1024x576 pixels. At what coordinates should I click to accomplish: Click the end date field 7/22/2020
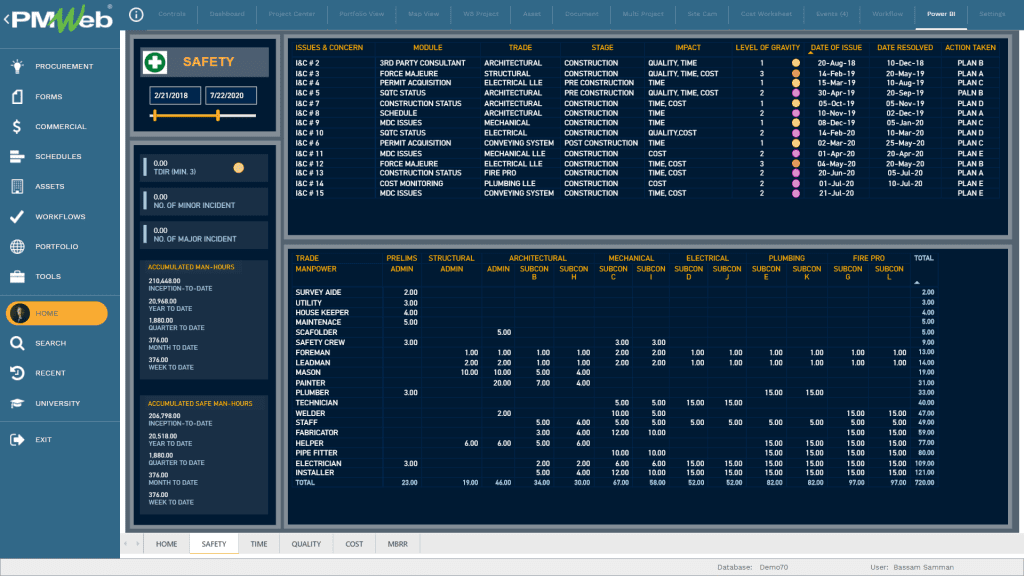231,95
